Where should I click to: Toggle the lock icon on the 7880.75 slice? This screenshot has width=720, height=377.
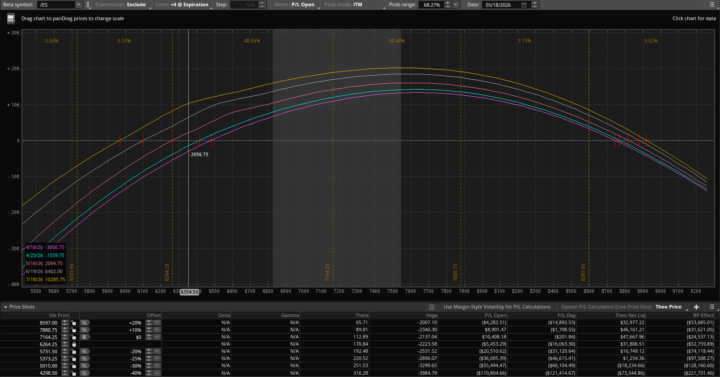click(x=74, y=330)
